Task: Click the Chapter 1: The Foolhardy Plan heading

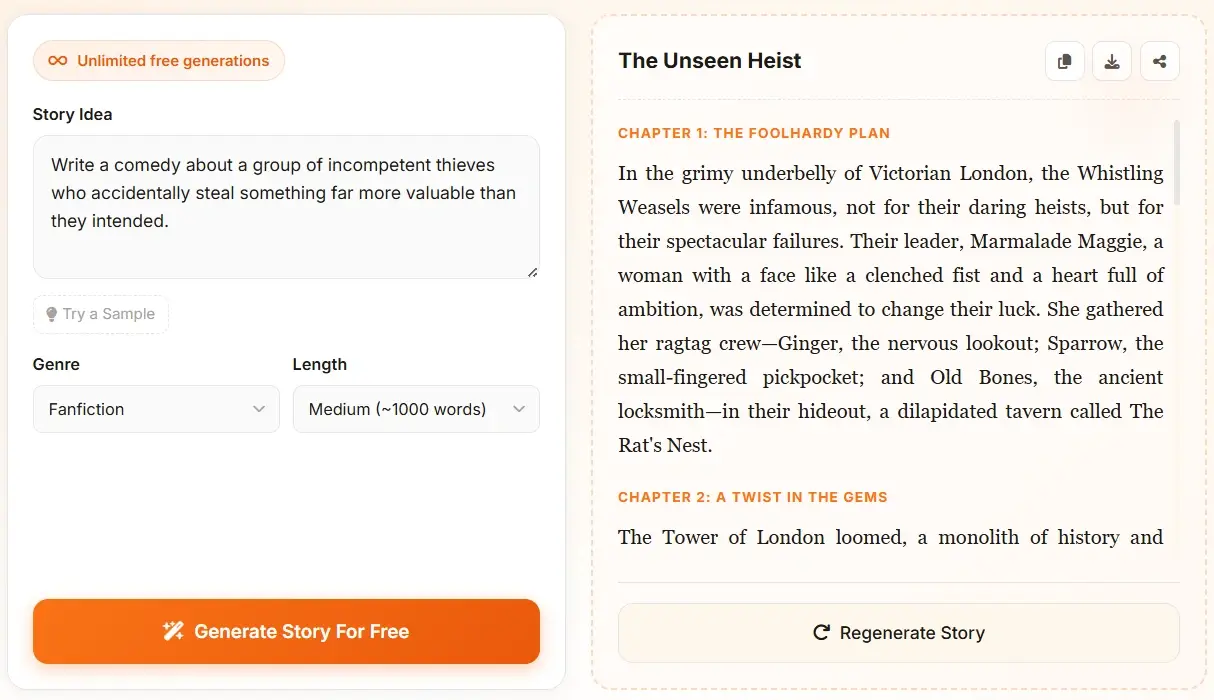Action: point(753,133)
